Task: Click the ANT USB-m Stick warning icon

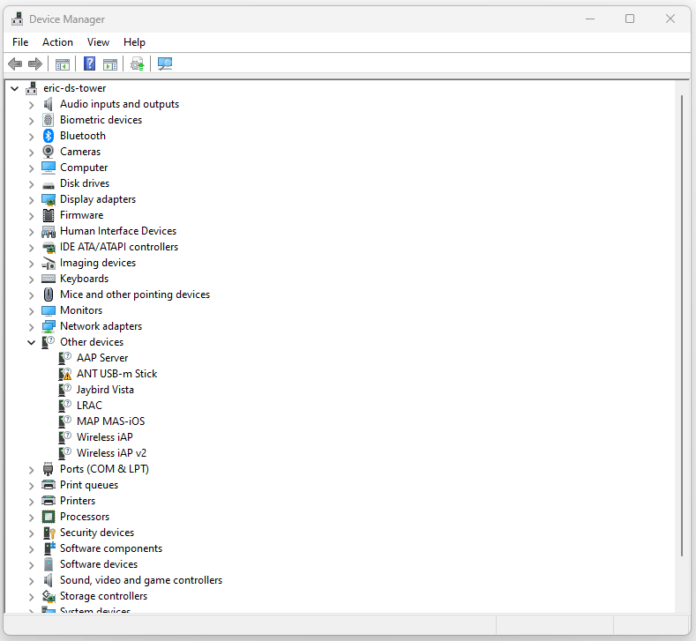Action: (65, 374)
